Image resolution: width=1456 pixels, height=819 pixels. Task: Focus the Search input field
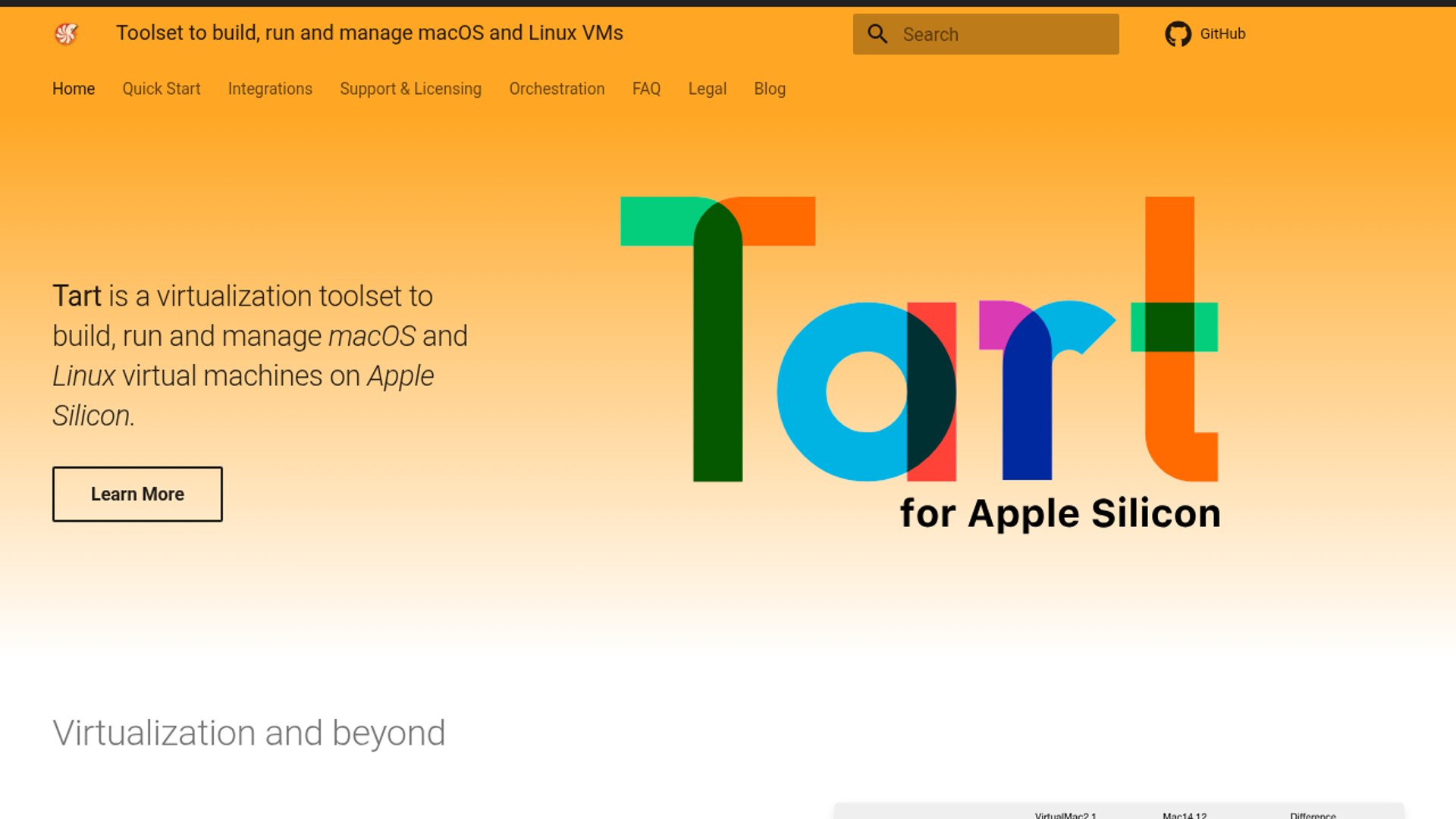[985, 34]
